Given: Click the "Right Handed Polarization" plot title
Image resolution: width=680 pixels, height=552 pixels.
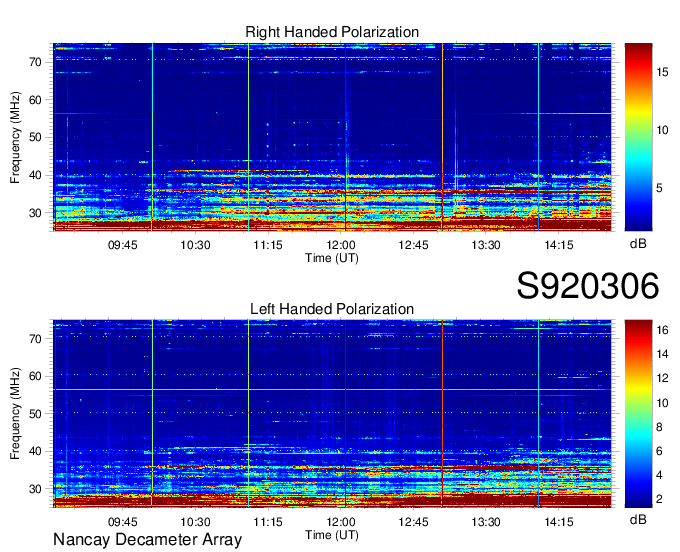Looking at the screenshot, I should (x=332, y=32).
